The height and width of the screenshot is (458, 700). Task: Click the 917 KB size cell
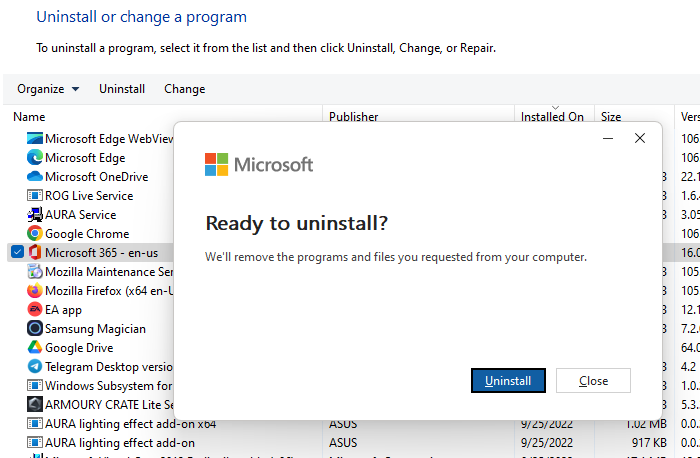coord(649,442)
